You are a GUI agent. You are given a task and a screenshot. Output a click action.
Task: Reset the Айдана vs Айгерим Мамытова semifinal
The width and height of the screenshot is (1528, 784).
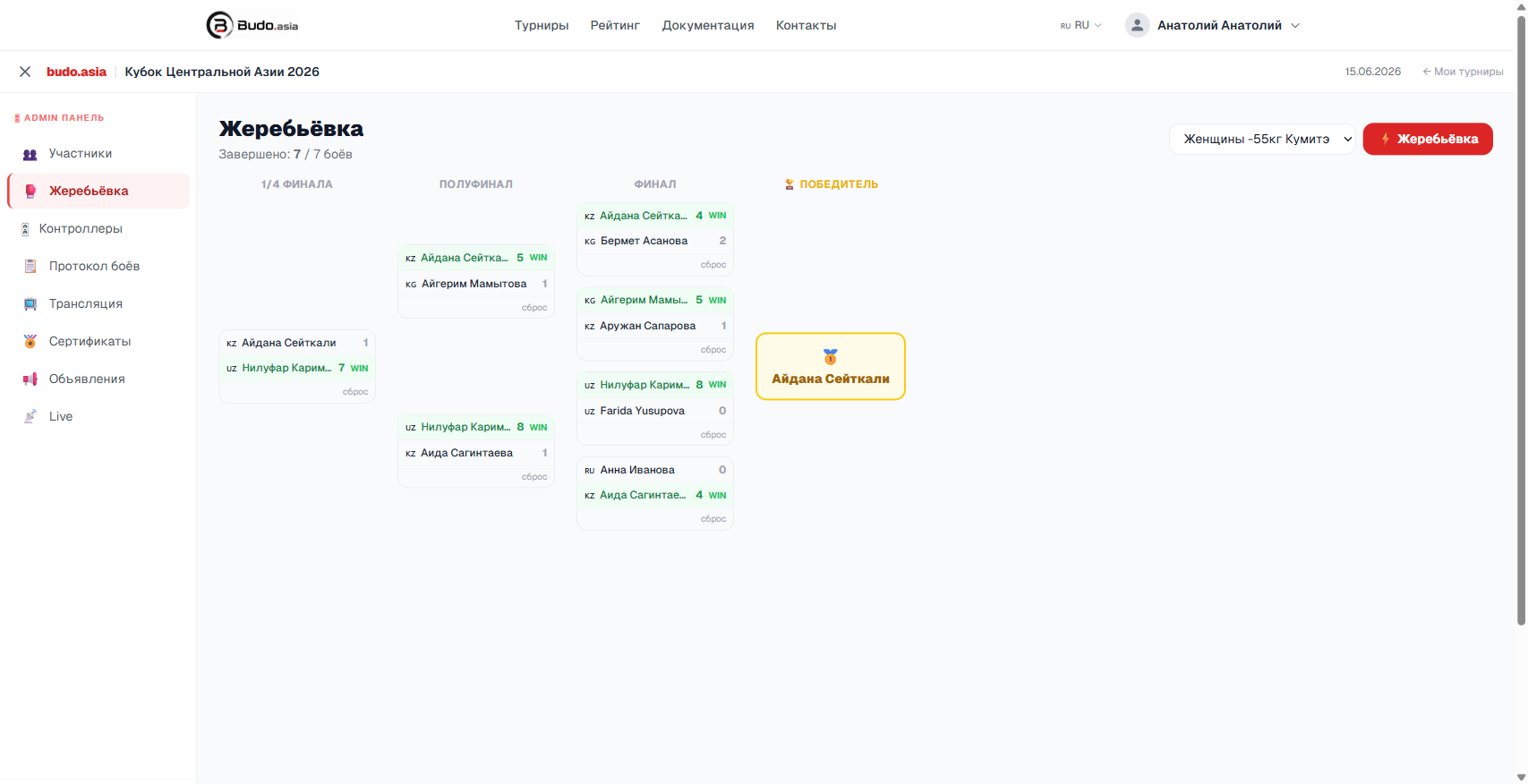[534, 308]
